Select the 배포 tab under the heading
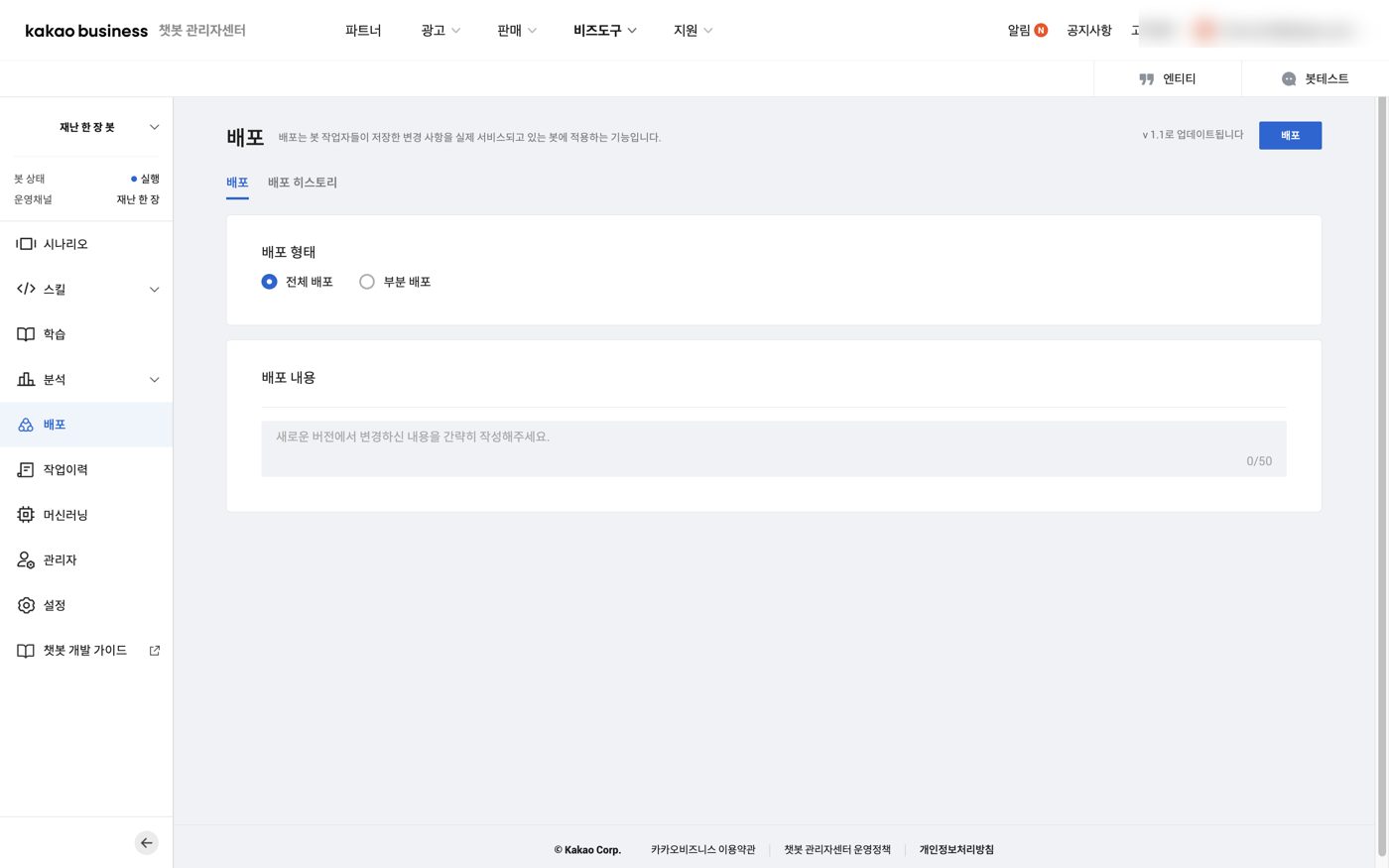 click(237, 183)
